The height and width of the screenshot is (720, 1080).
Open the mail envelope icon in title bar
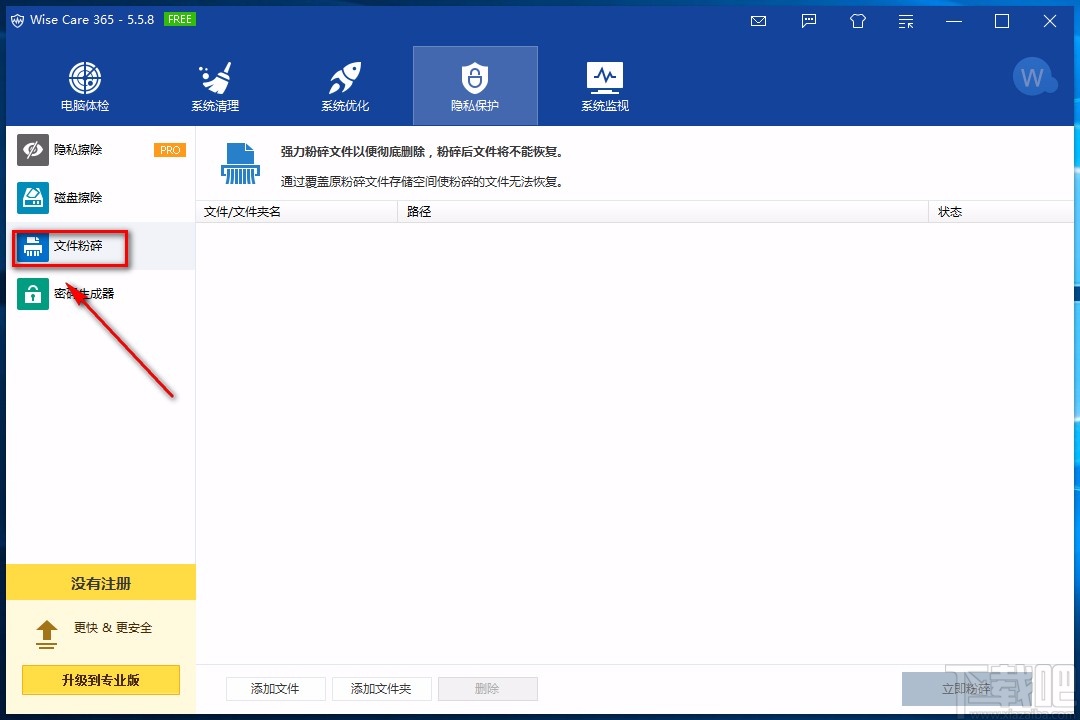click(758, 21)
